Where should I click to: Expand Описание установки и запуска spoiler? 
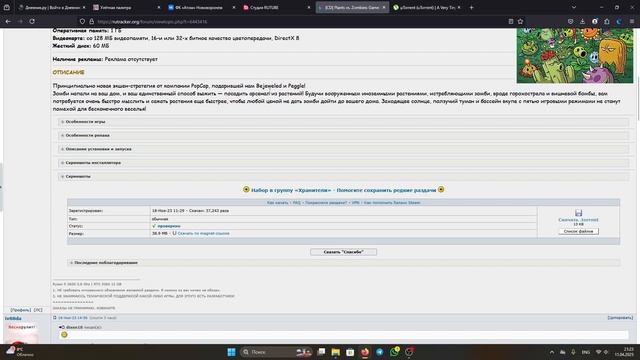tap(343, 149)
